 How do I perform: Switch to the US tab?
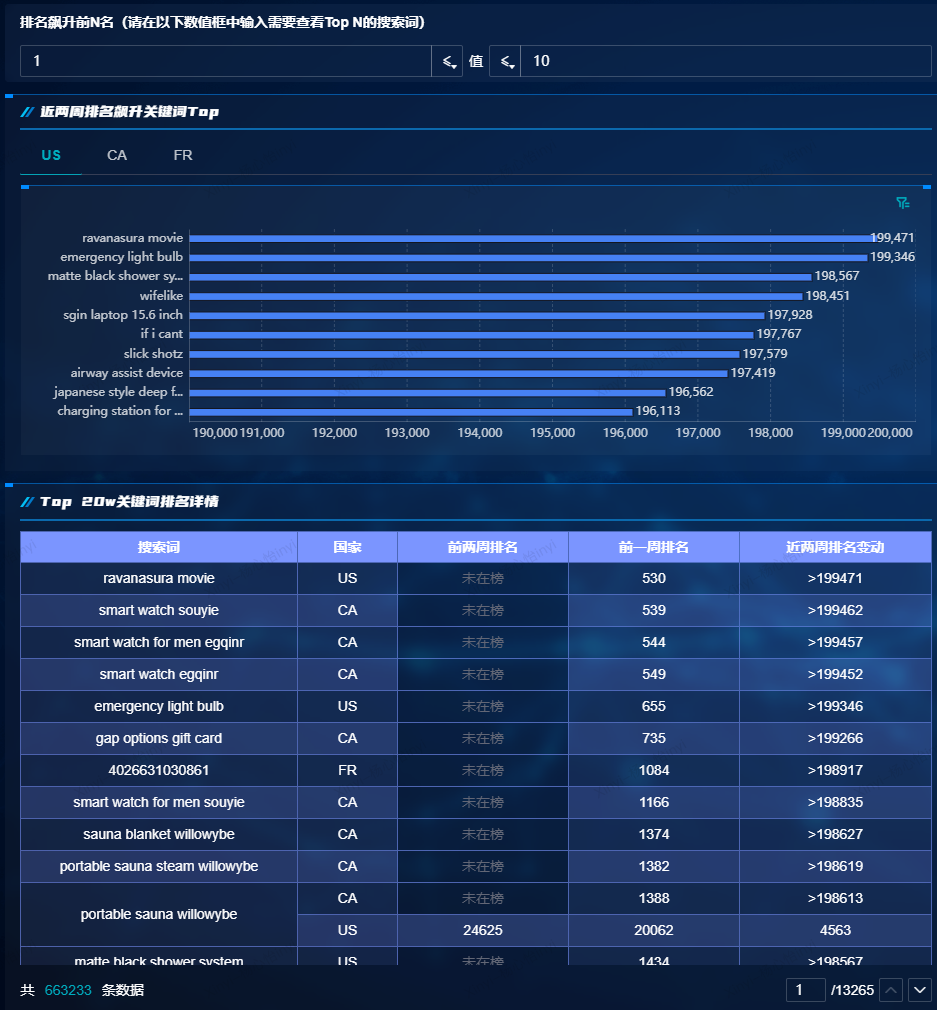(51, 155)
